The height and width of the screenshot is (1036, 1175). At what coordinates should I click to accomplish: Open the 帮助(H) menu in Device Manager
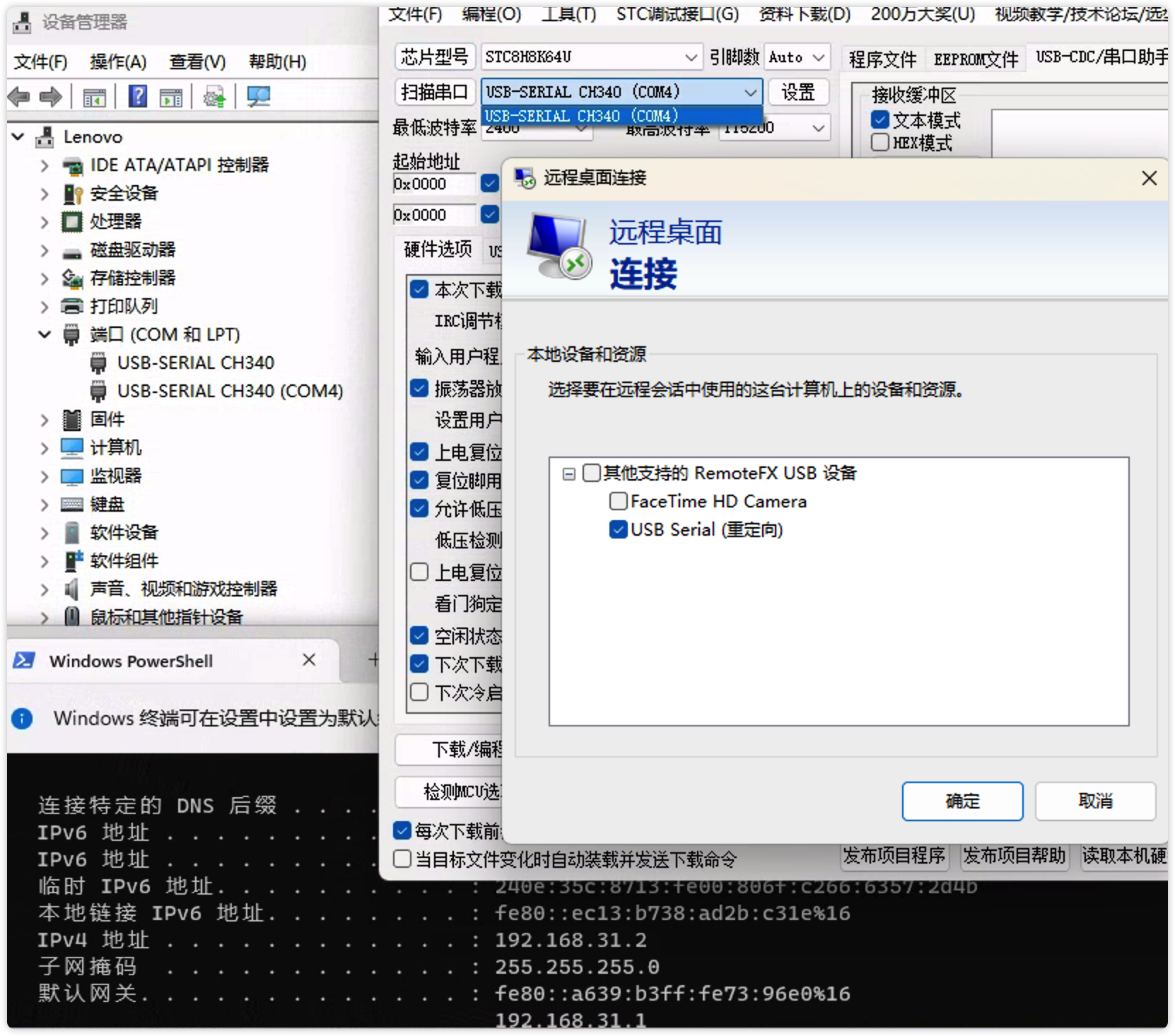point(277,62)
